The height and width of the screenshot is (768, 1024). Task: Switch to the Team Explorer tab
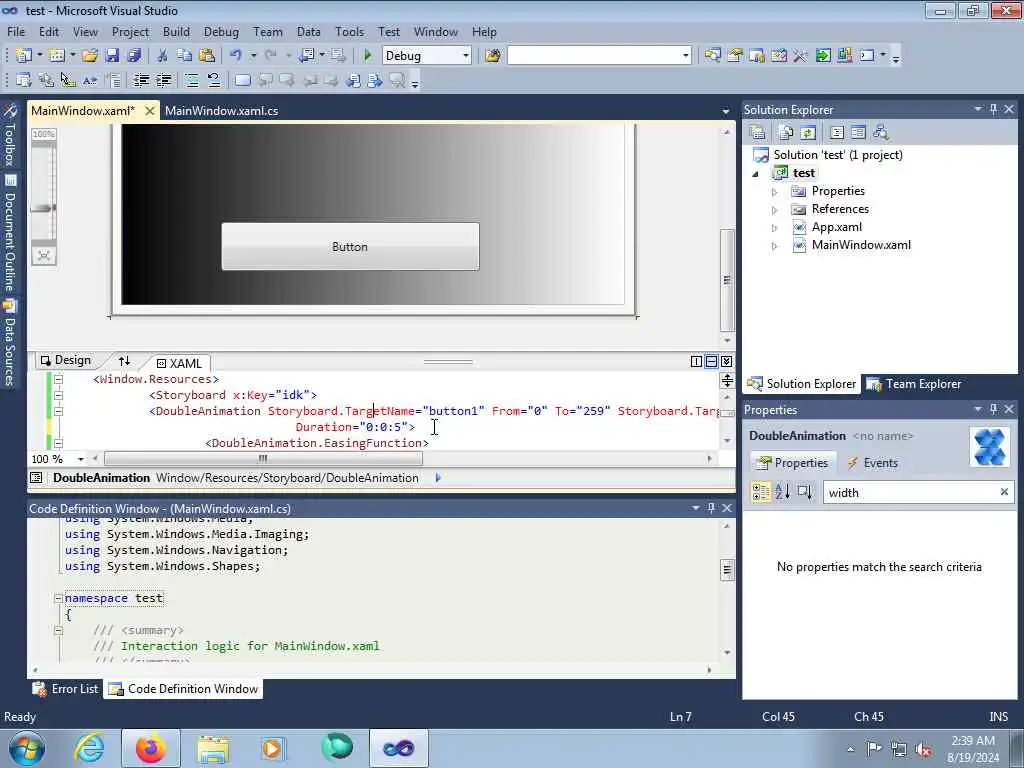pyautogui.click(x=914, y=384)
